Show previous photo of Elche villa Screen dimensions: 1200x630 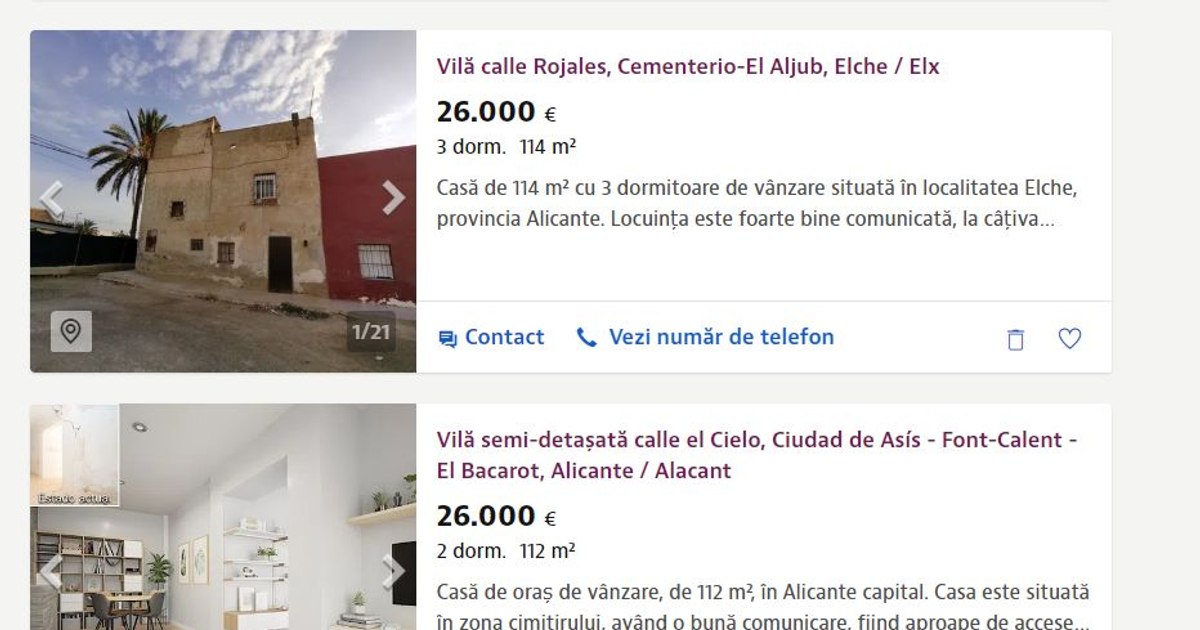point(51,198)
